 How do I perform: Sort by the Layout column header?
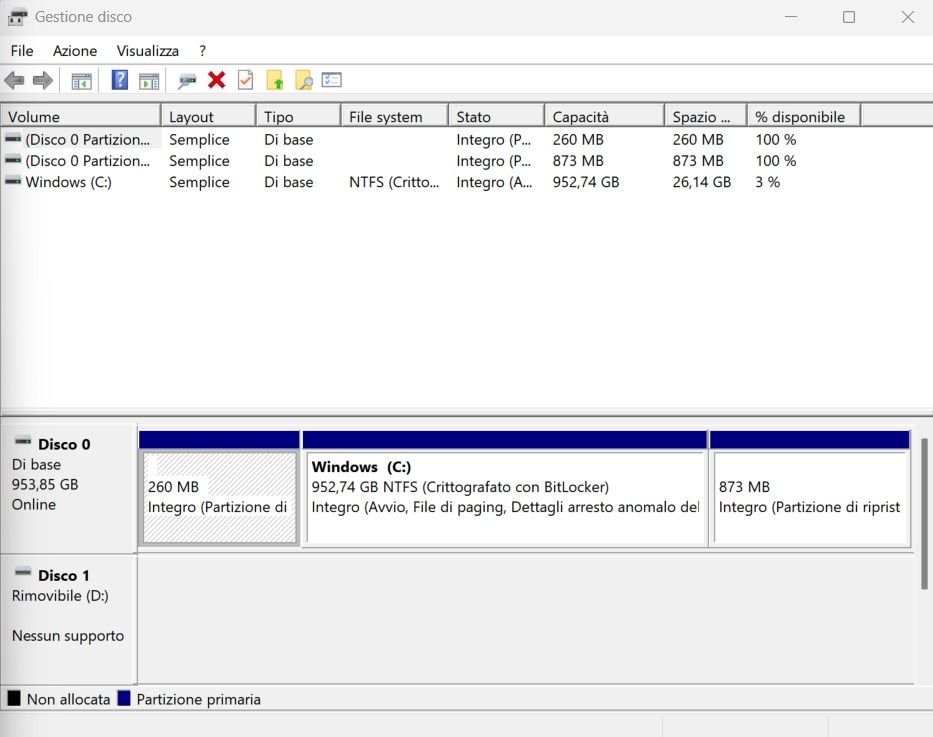pos(209,117)
